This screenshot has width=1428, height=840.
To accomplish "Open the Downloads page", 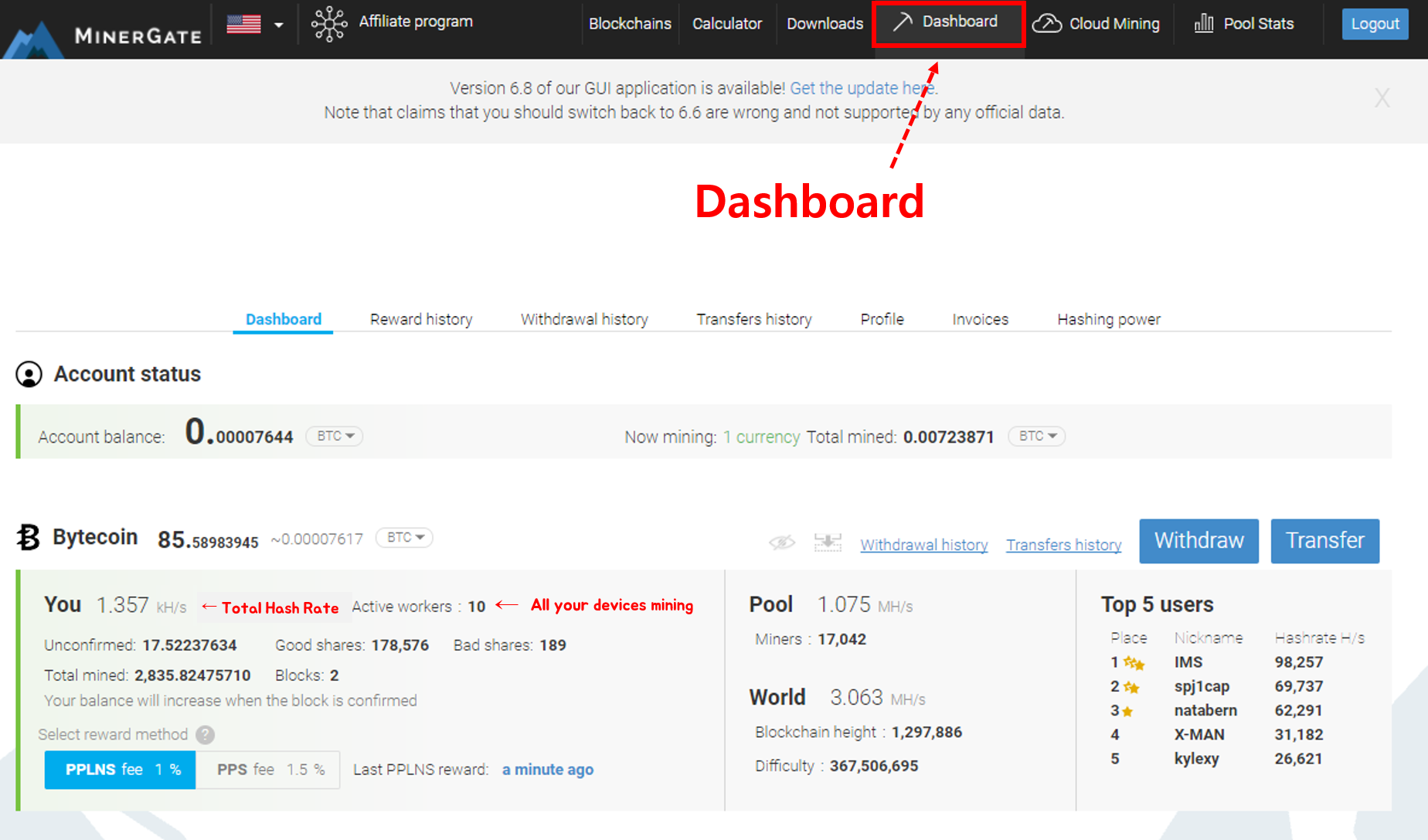I will pyautogui.click(x=824, y=24).
